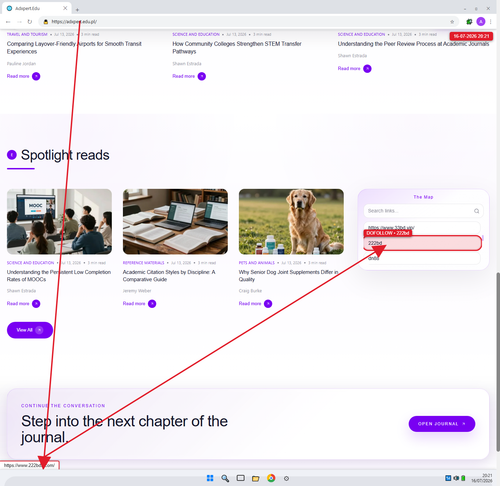
Task: Open the Comparing Layover-Friendly Airports article
Action: pos(74,47)
